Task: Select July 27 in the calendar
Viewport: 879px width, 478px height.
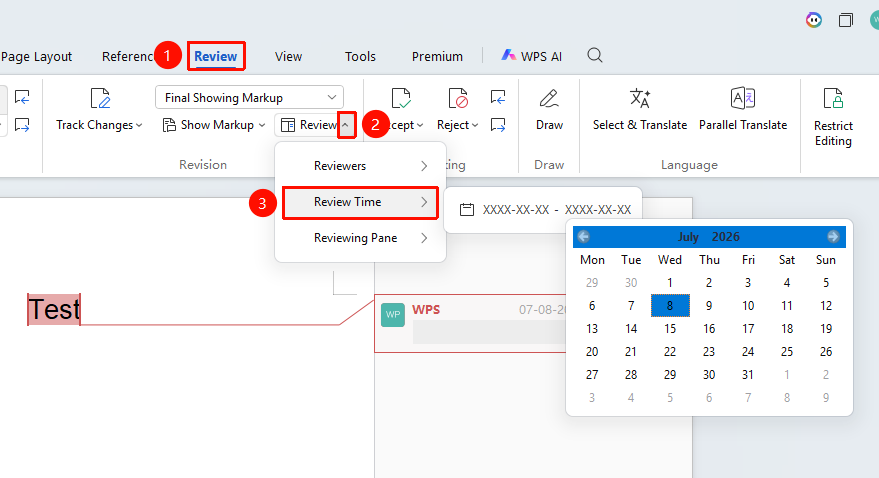Action: point(592,375)
